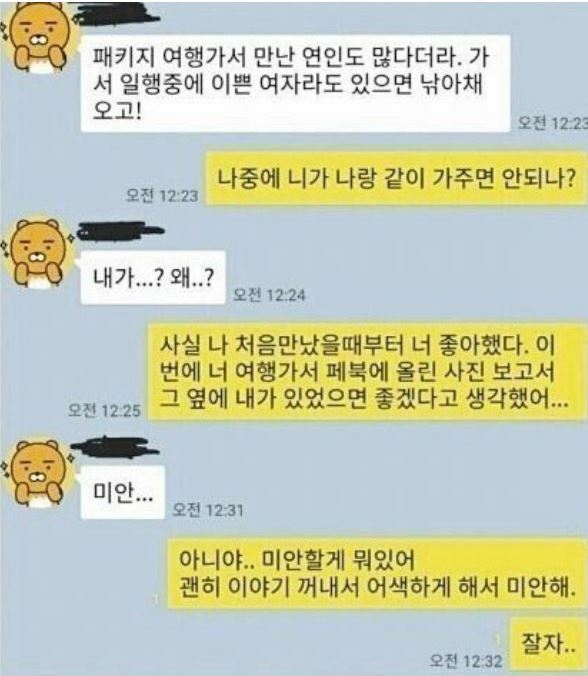Tap the white bubble '미안...'
The width and height of the screenshot is (588, 676).
pos(122,492)
